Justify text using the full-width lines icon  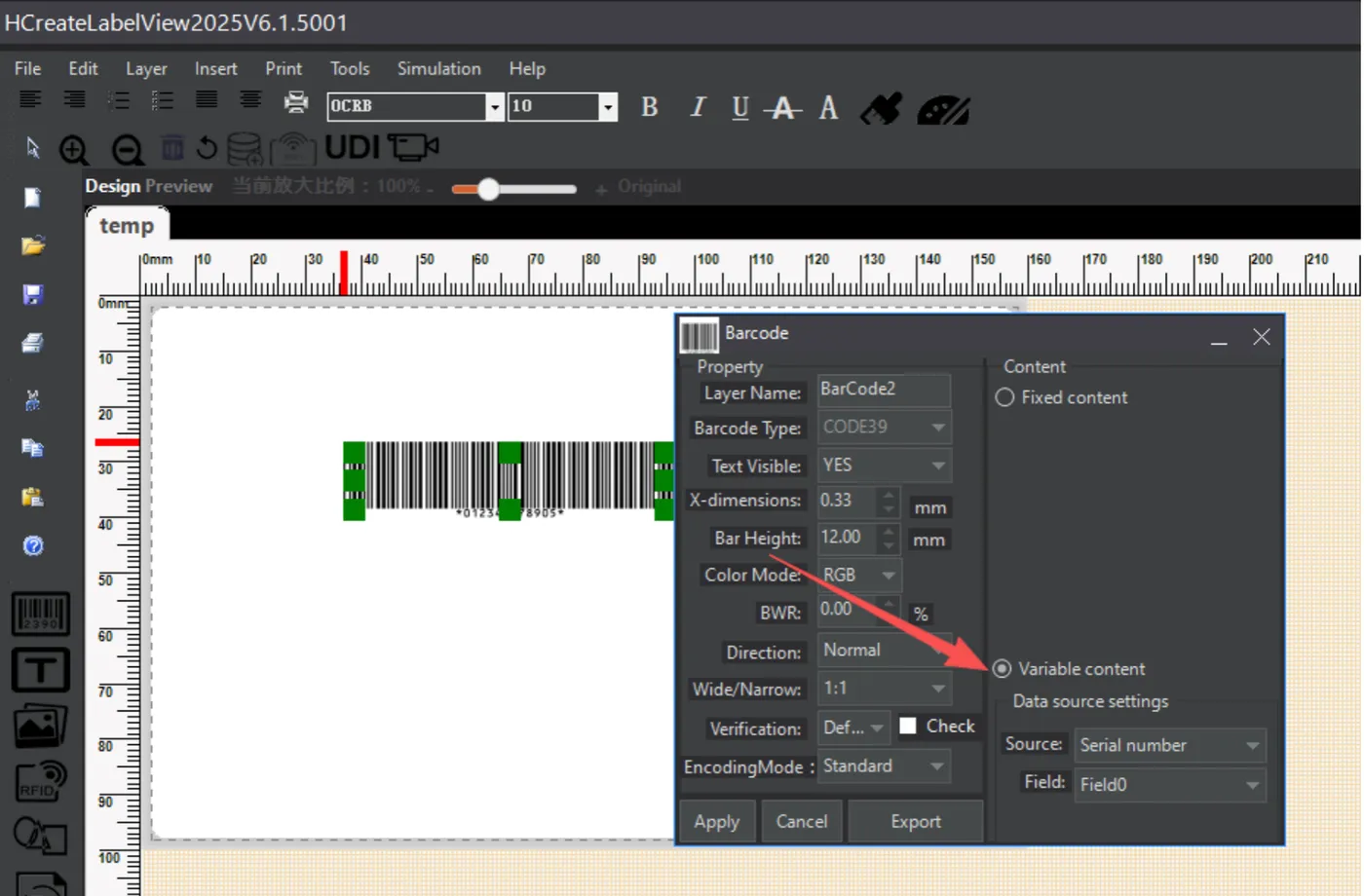point(207,99)
